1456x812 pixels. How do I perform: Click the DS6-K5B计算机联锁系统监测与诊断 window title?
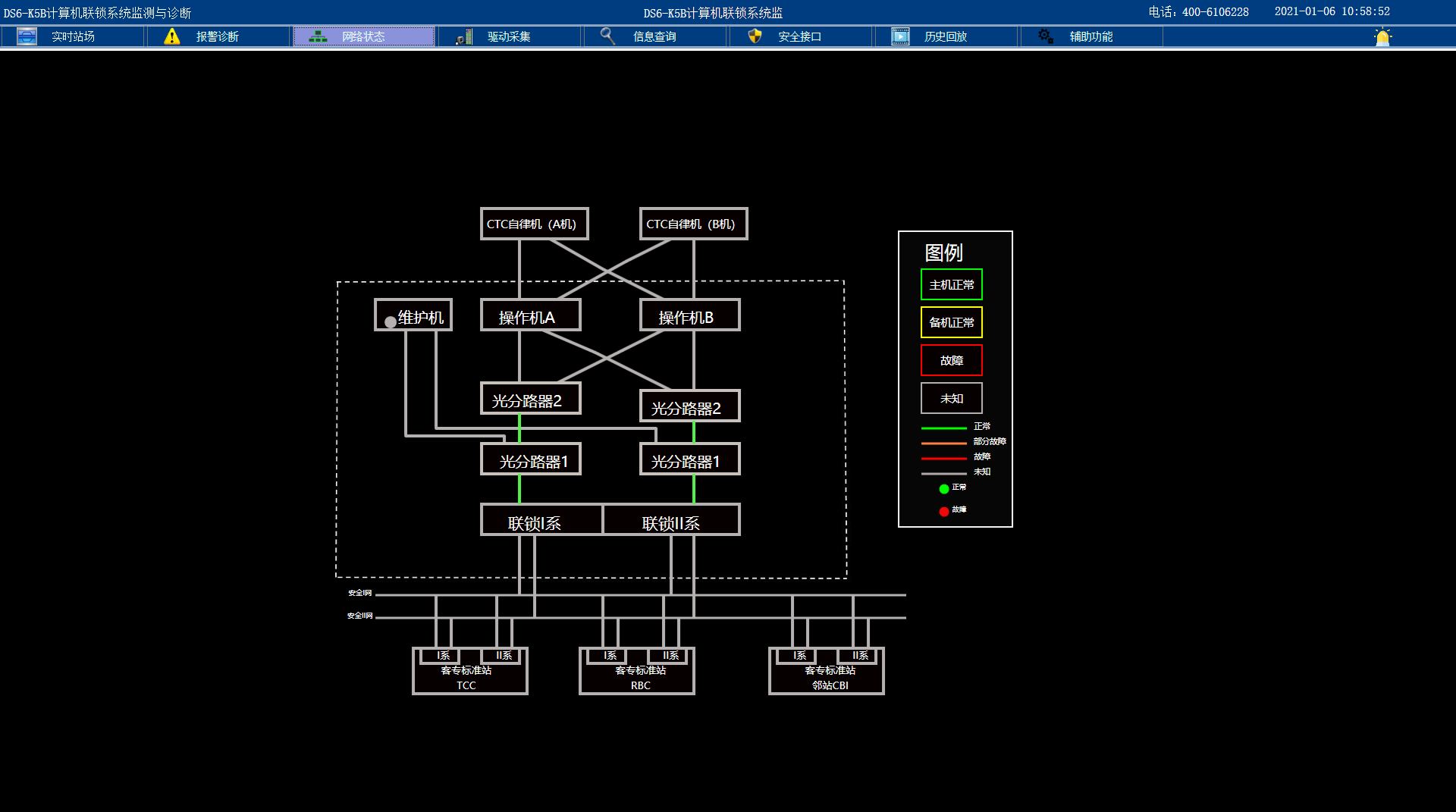click(97, 13)
